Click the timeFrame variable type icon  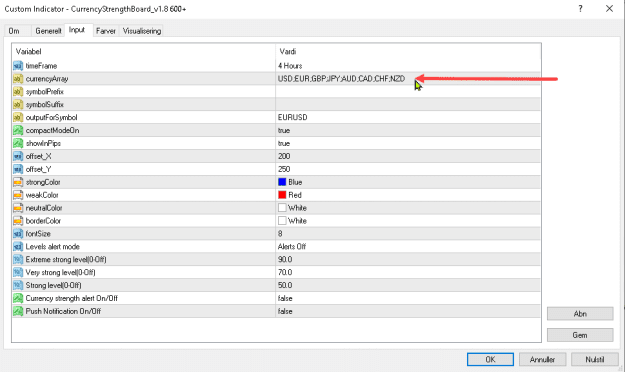pos(18,66)
